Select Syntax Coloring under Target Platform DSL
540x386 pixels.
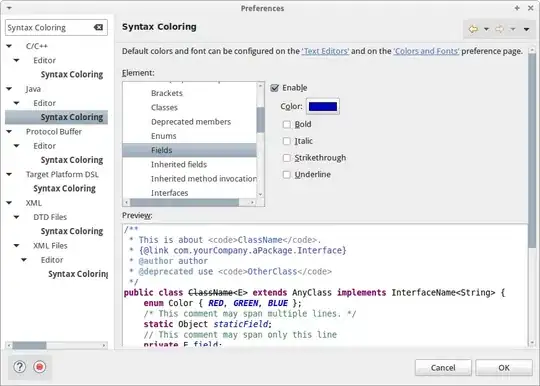pyautogui.click(x=64, y=188)
